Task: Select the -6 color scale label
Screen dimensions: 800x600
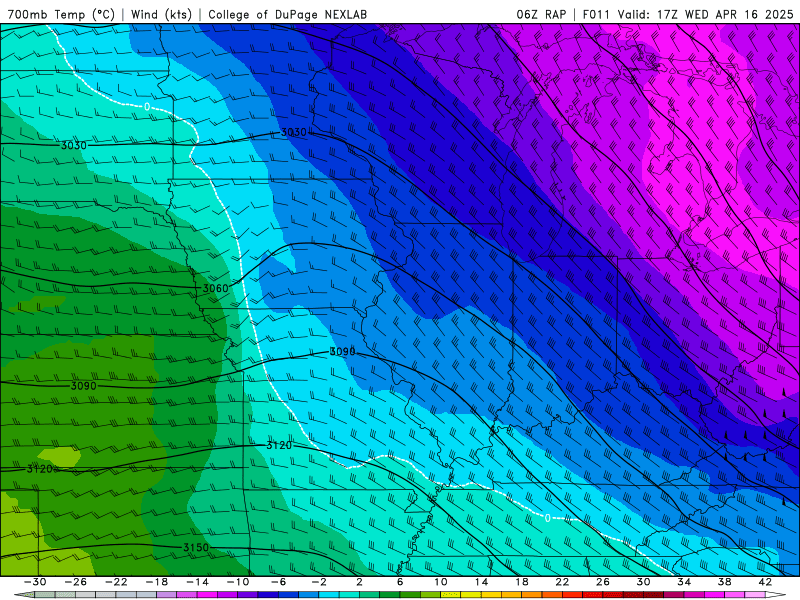Action: pos(279,582)
